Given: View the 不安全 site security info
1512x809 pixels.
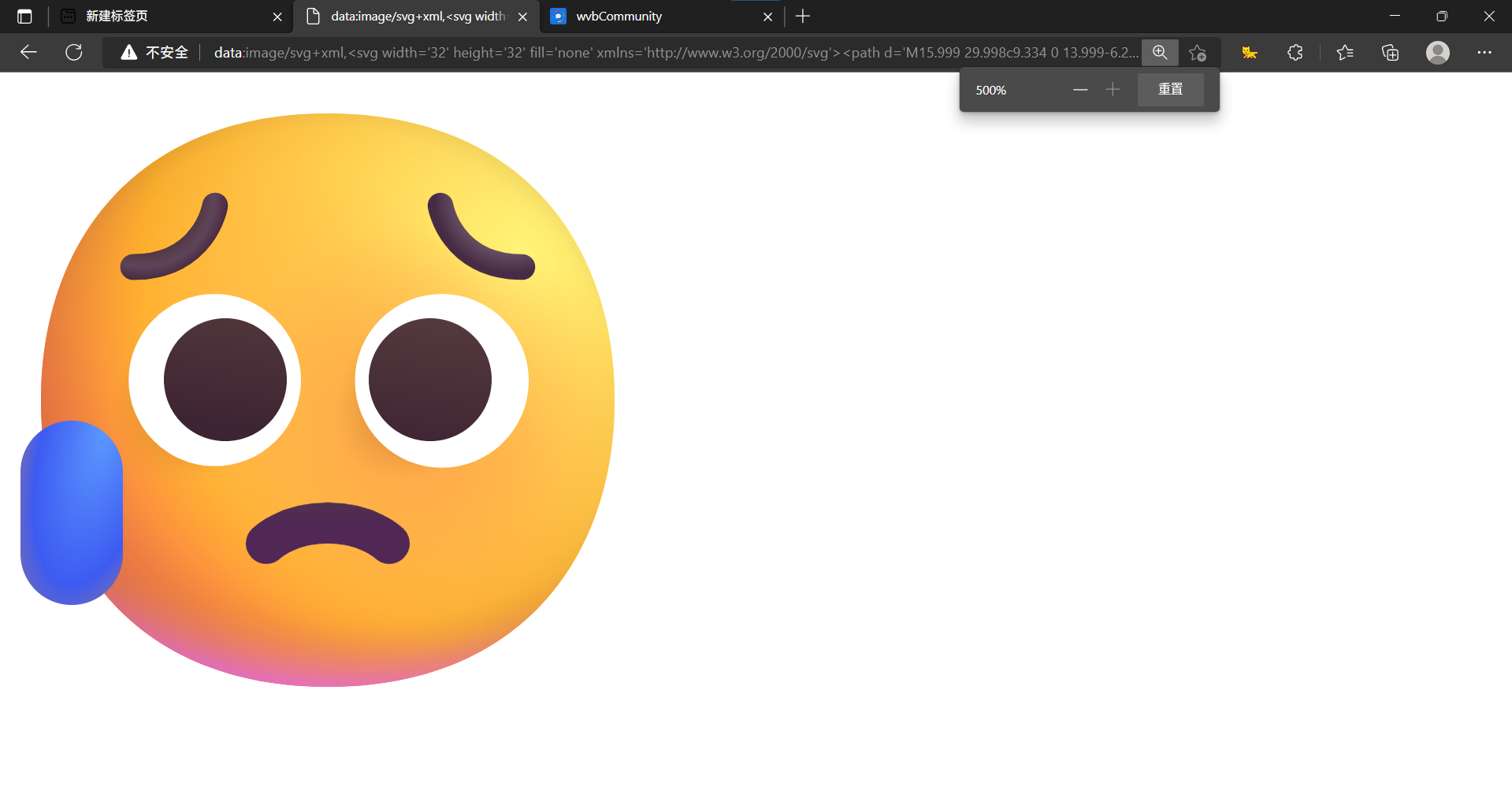Looking at the screenshot, I should pos(154,53).
